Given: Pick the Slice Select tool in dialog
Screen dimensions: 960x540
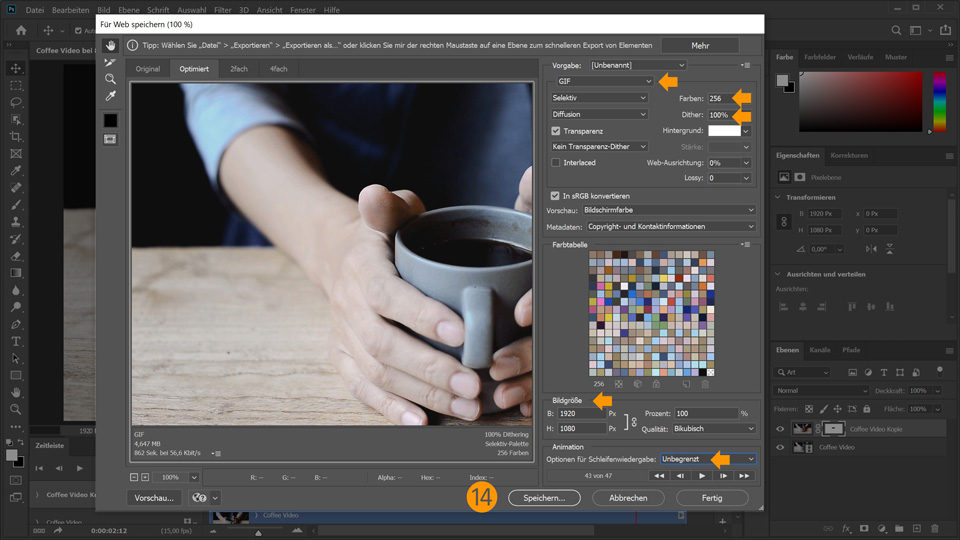Looking at the screenshot, I should [x=110, y=62].
